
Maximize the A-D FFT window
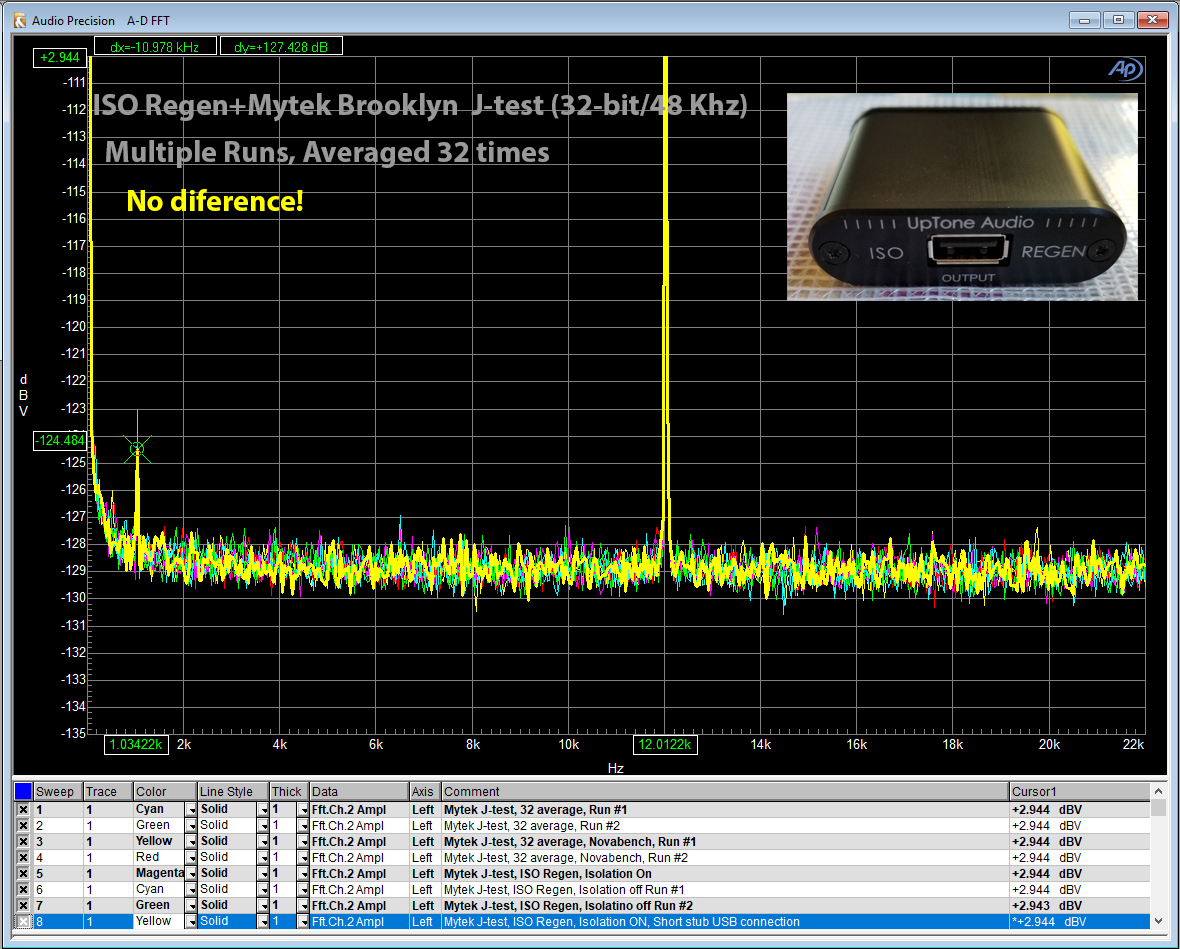[1118, 20]
